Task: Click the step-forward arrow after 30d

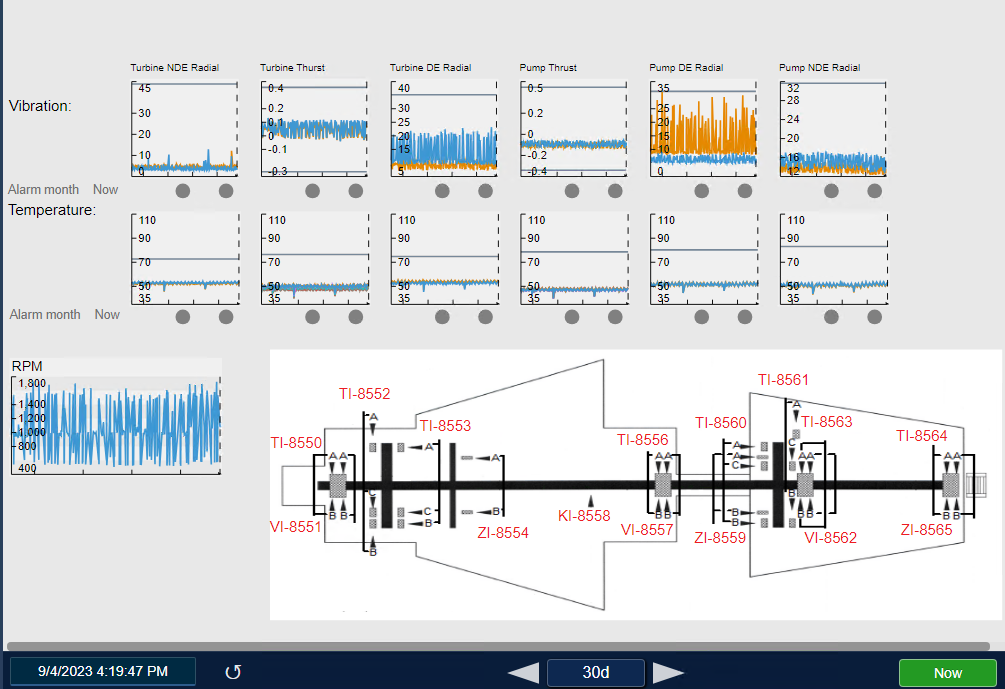Action: pos(669,672)
